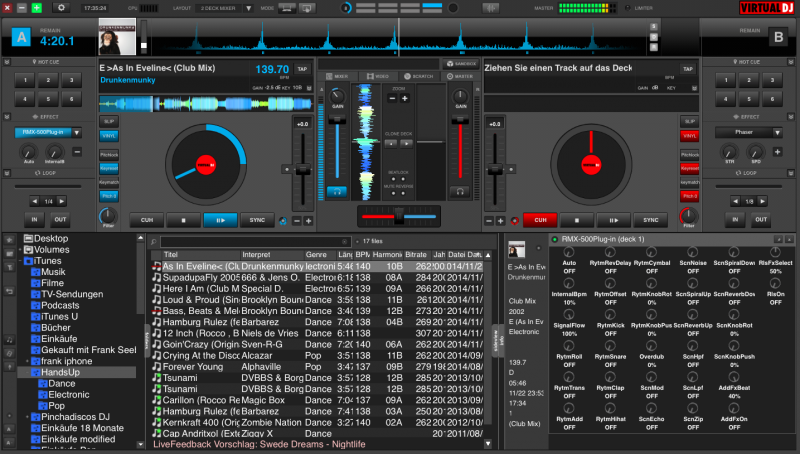Switch to the MASTER tab

click(460, 77)
